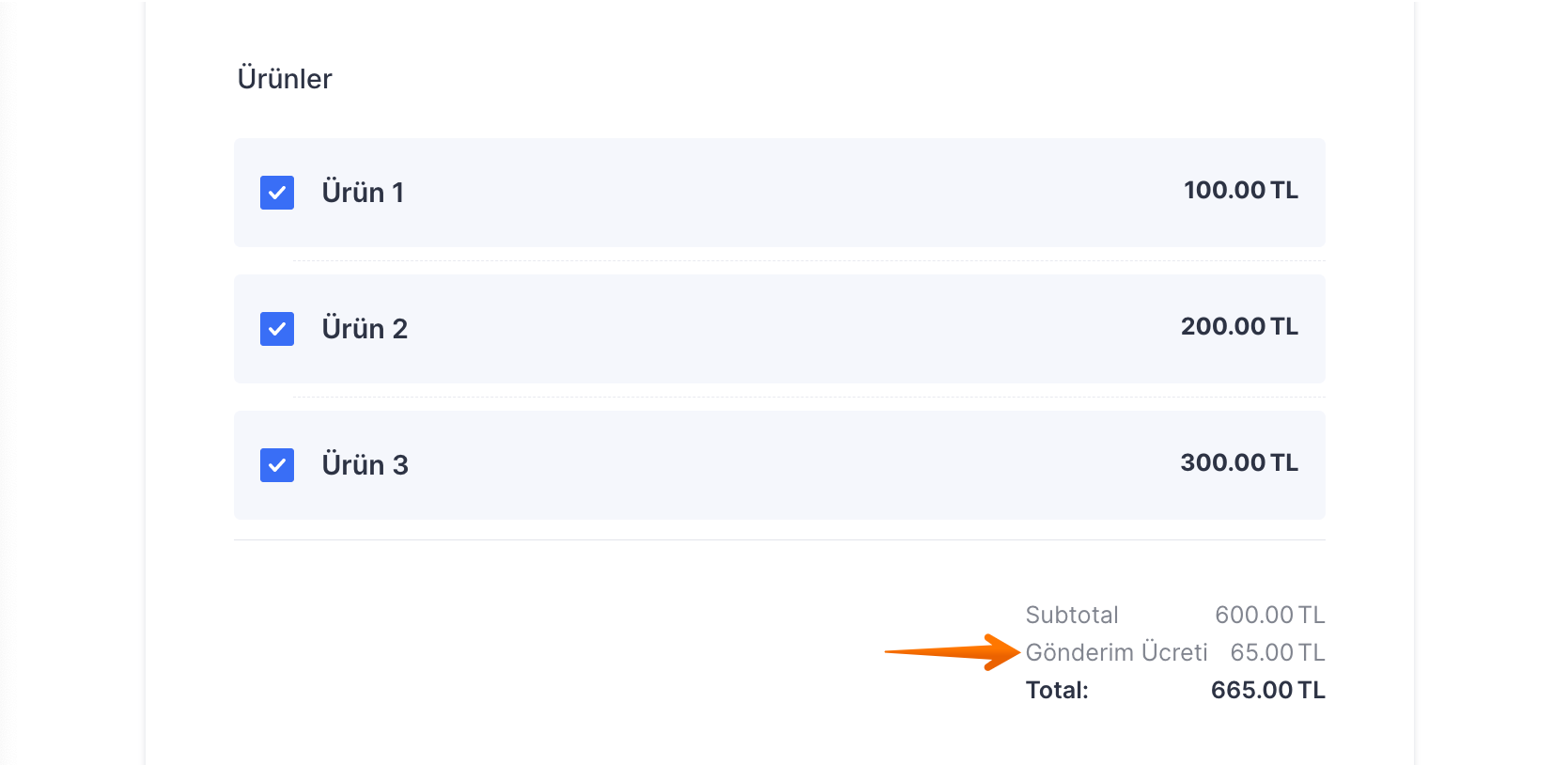The image size is (1568, 765).
Task: Deselect the Ürün 3 checkbox
Action: click(x=277, y=465)
